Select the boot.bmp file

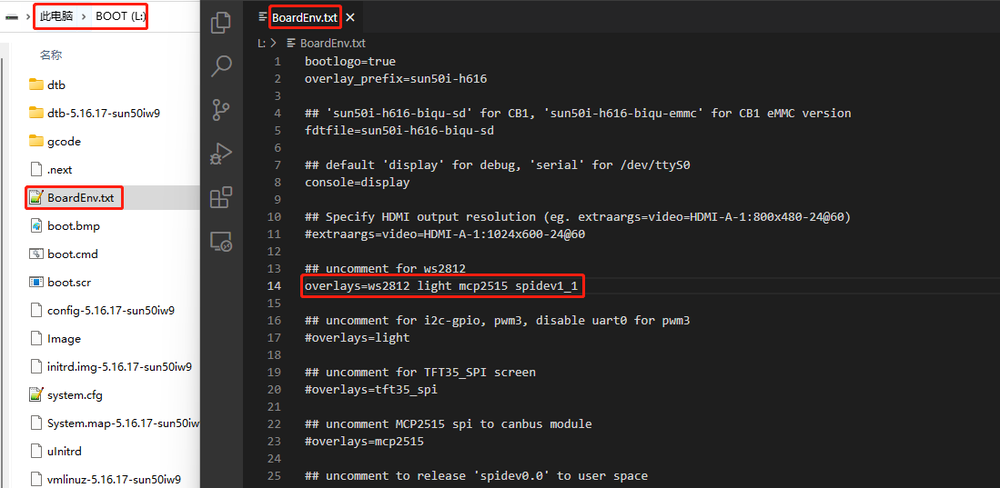point(73,226)
